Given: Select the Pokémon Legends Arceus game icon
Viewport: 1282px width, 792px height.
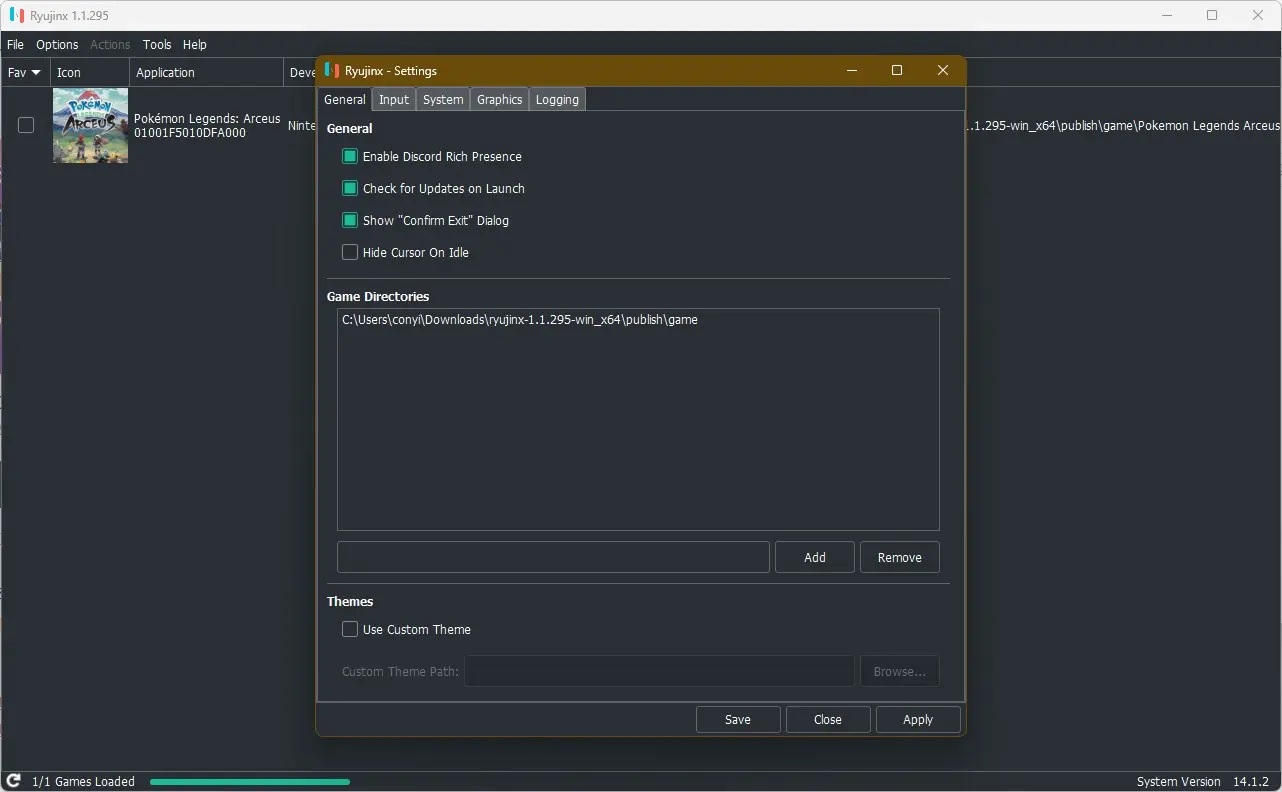Looking at the screenshot, I should pos(90,125).
